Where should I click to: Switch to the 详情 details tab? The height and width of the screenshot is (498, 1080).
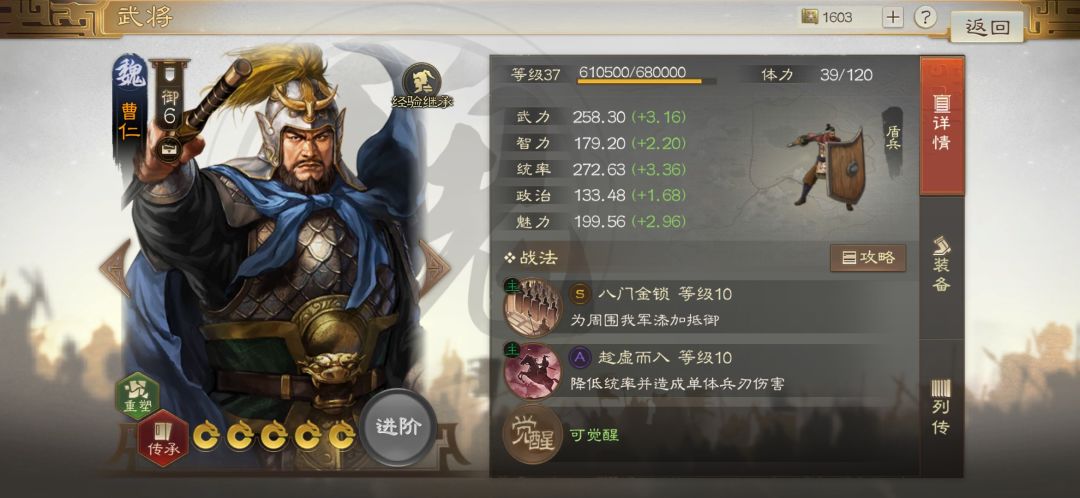coord(942,126)
